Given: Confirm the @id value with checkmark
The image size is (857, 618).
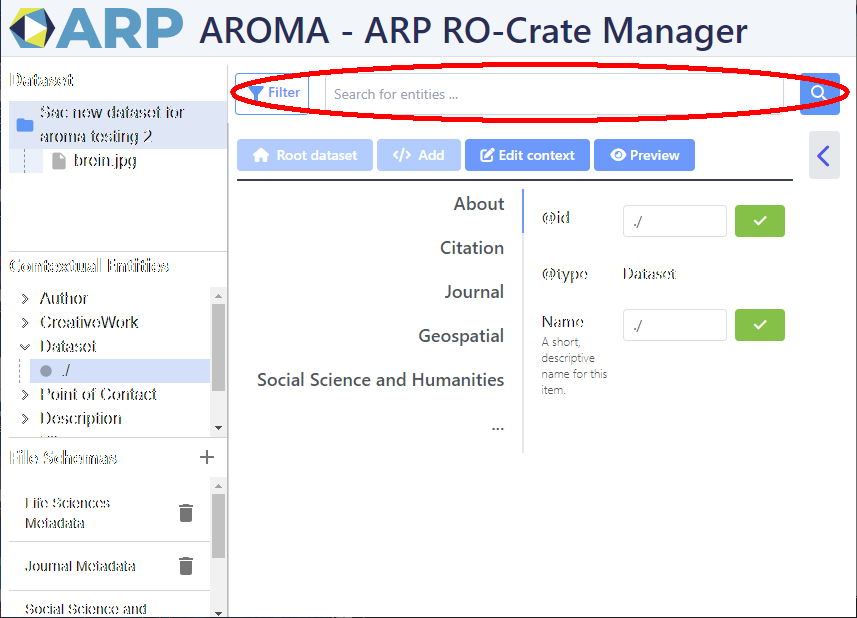Looking at the screenshot, I should pos(760,221).
